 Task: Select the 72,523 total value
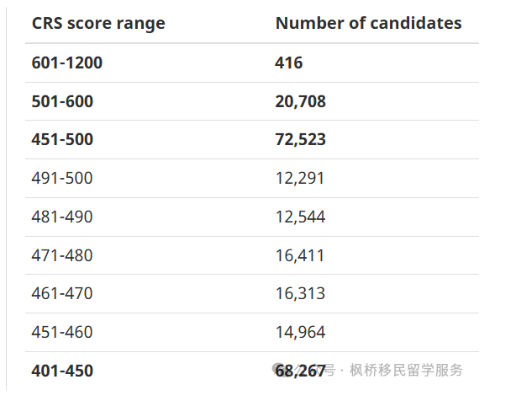click(x=300, y=139)
